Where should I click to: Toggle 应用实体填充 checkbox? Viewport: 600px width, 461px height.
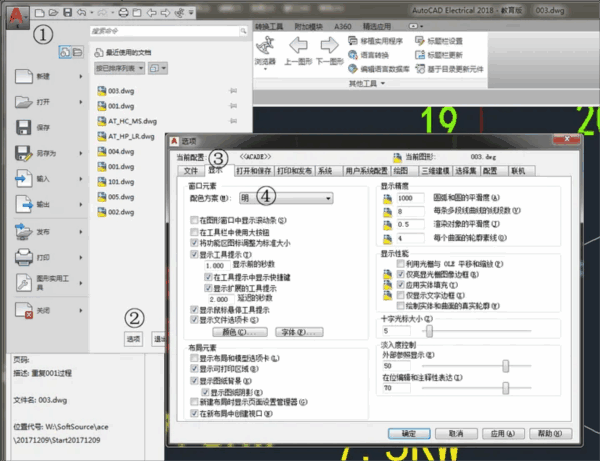point(387,283)
